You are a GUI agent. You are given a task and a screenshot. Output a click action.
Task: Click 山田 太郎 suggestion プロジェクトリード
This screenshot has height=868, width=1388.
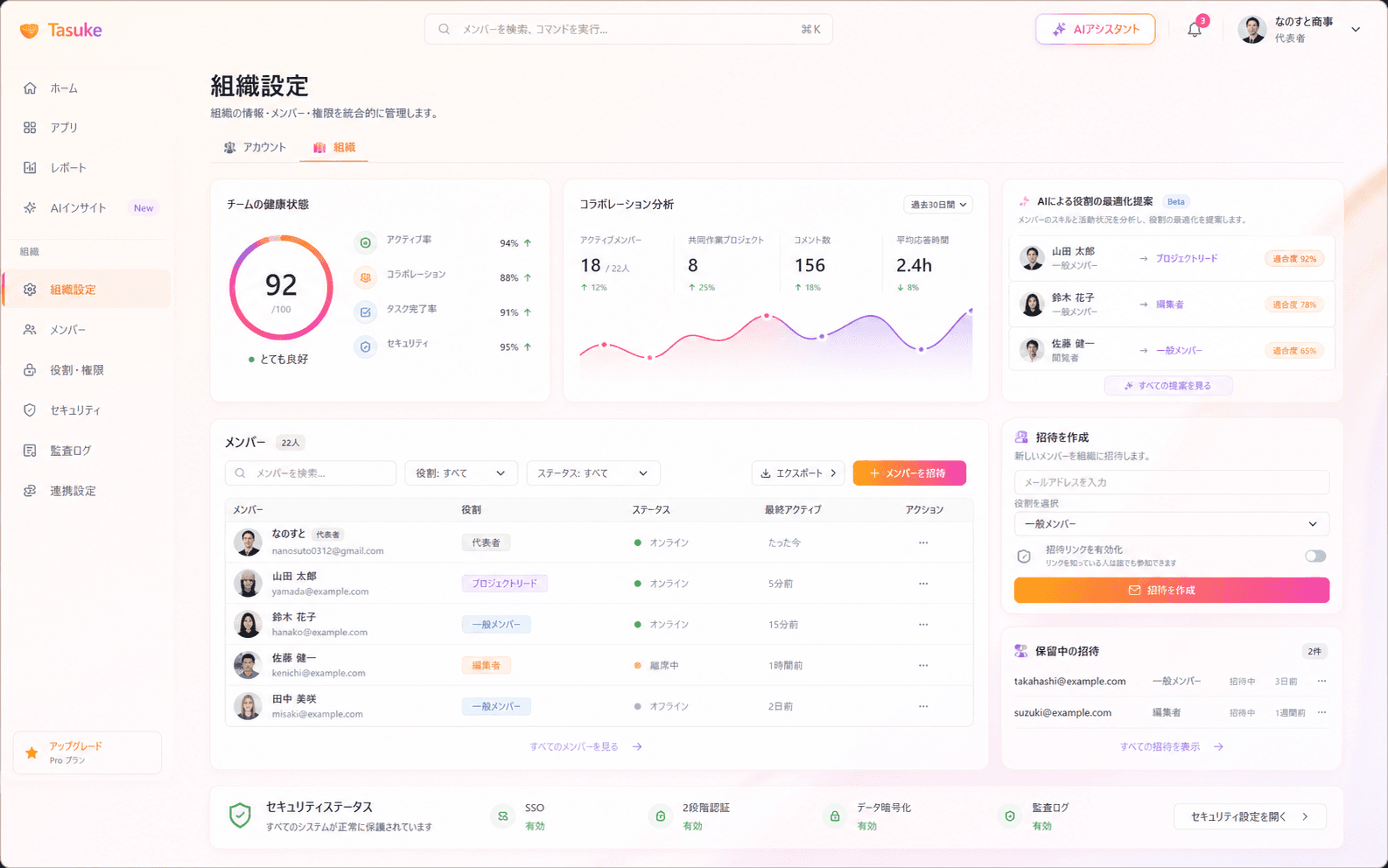click(x=1186, y=259)
